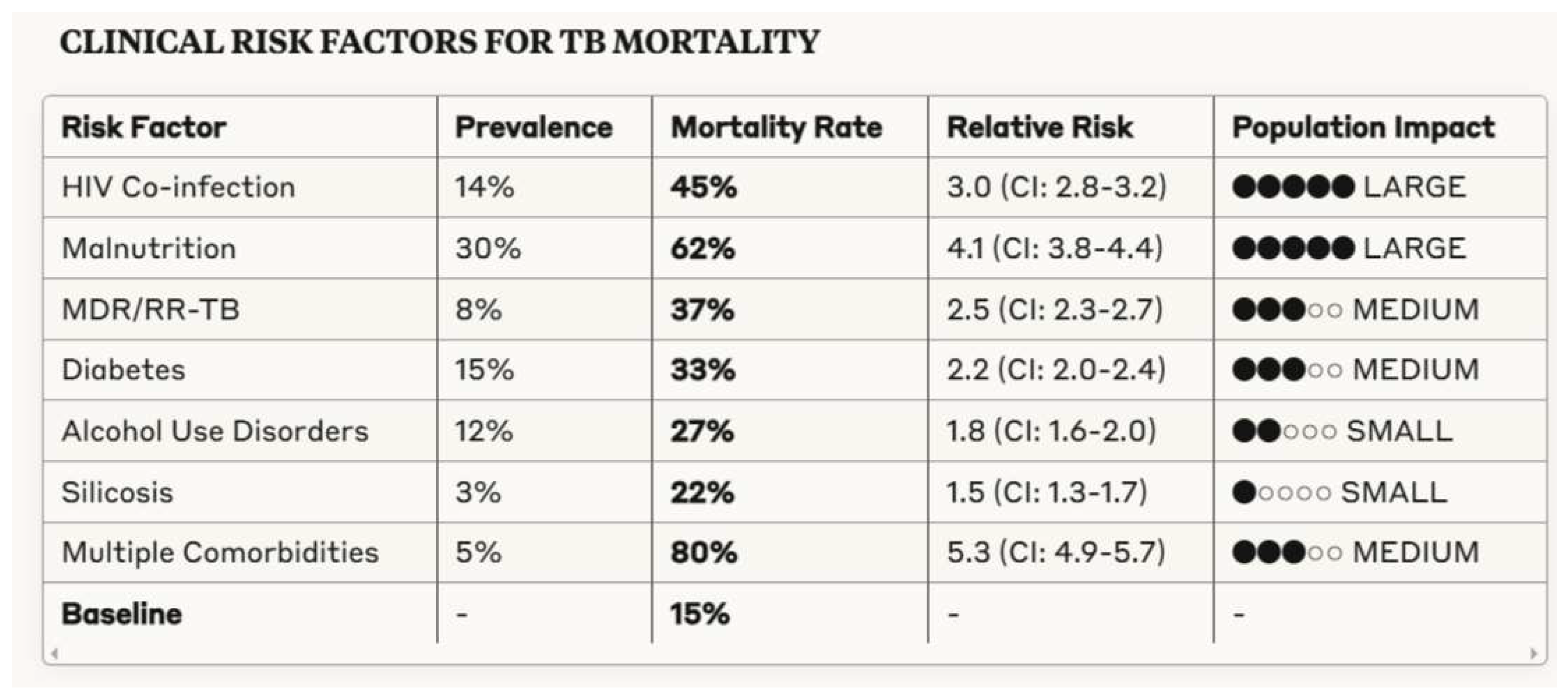Click the five-dot impact rating for Malnutrition
Screen dimensions: 1568x700
point(1293,248)
